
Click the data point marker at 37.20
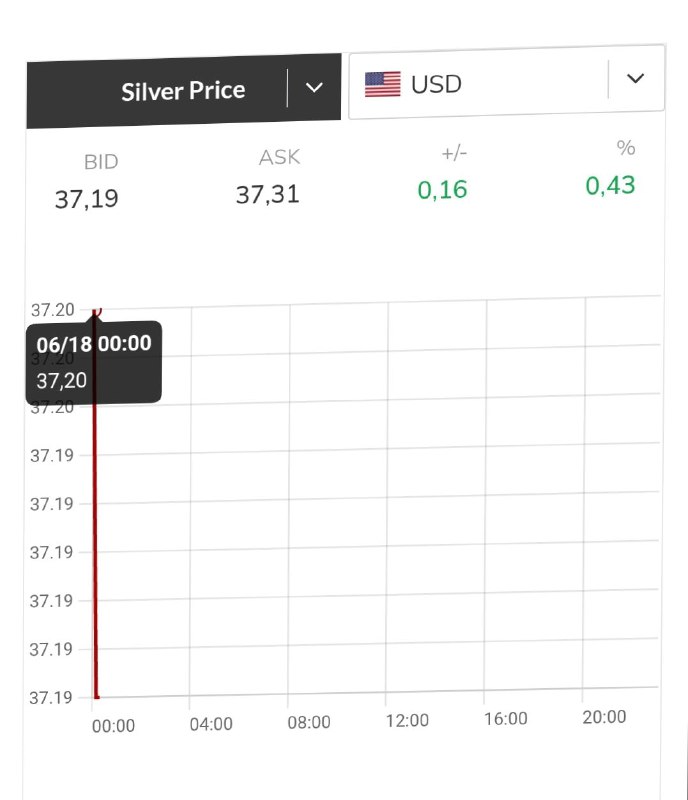click(x=96, y=311)
